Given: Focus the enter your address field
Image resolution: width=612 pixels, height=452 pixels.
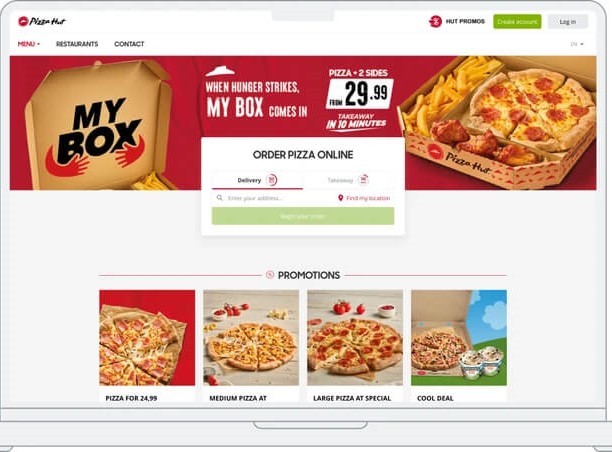Looking at the screenshot, I should coord(273,198).
